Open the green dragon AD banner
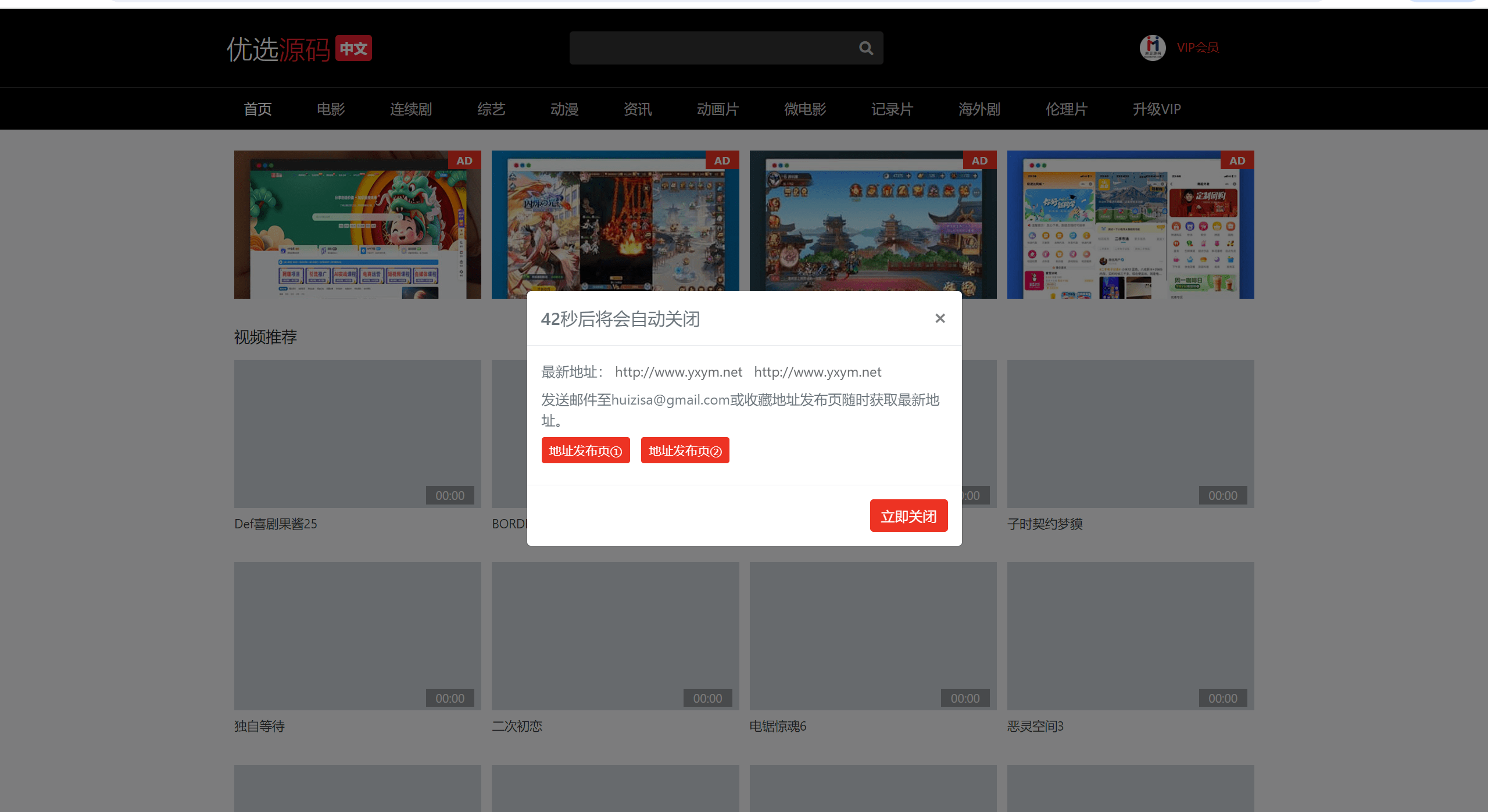The image size is (1488, 812). [357, 225]
